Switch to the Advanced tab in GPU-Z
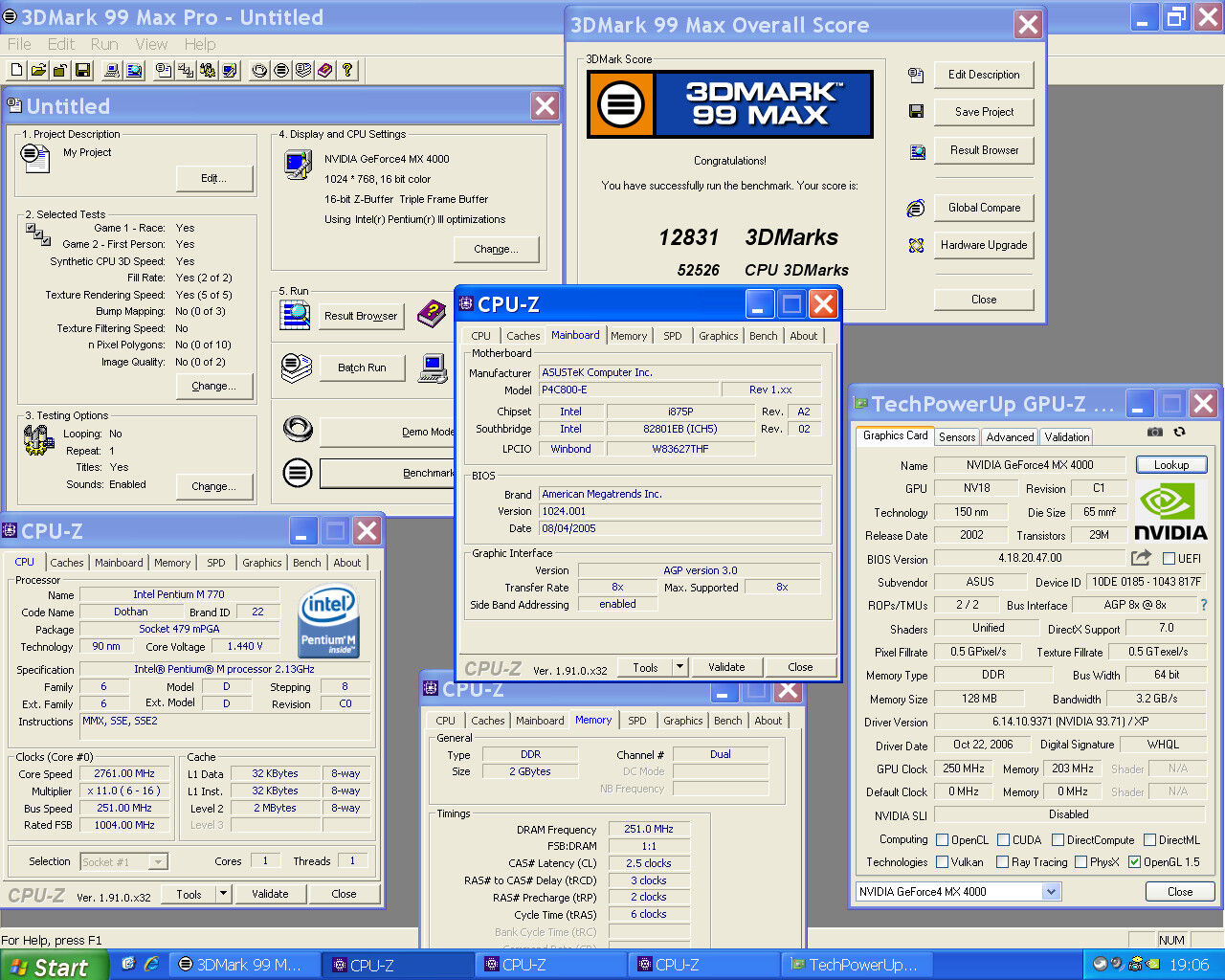This screenshot has height=980, width=1225. pos(1010,436)
